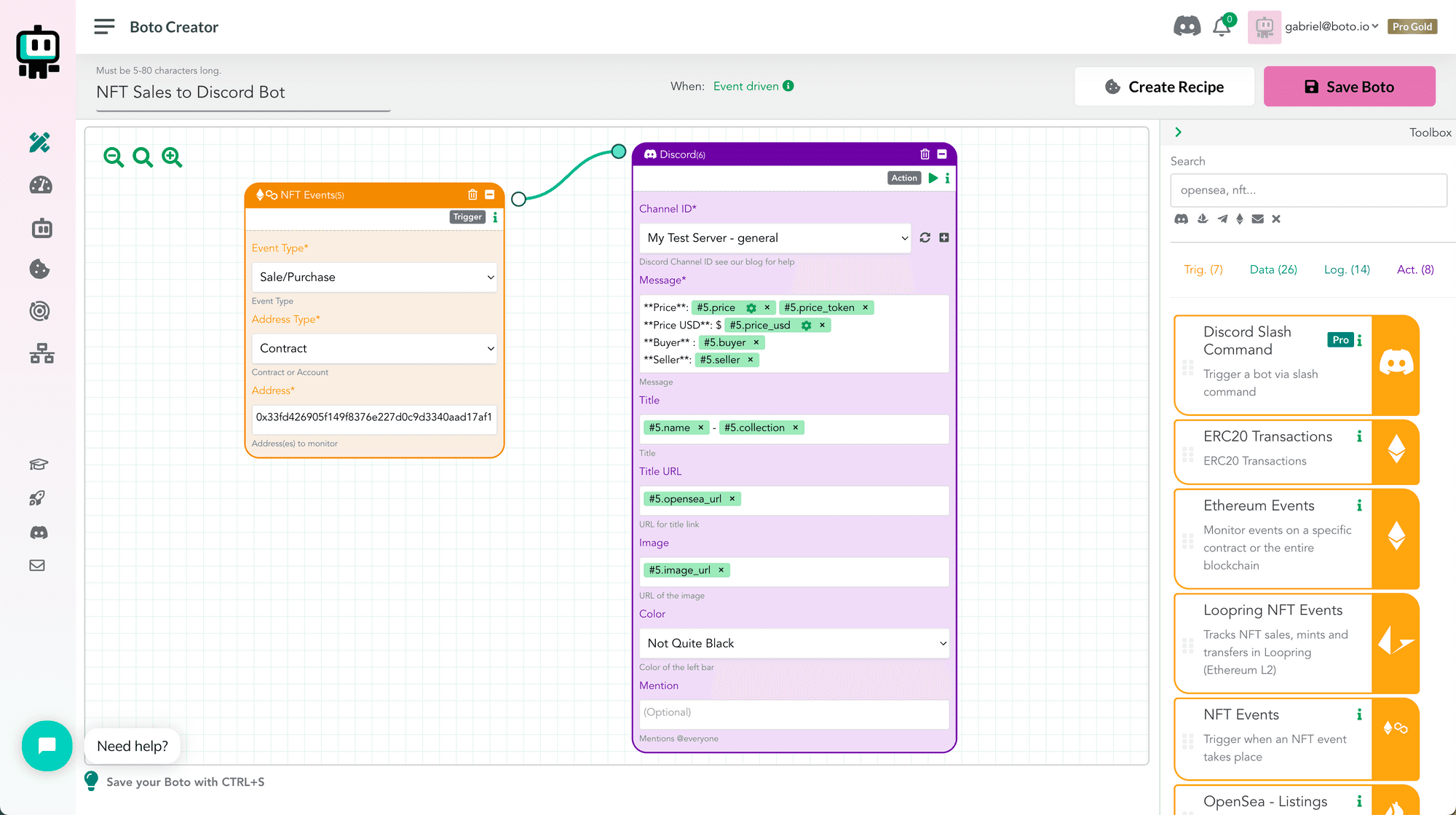This screenshot has height=815, width=1456.
Task: Open the dashboard gauge sidebar icon
Action: tap(40, 185)
